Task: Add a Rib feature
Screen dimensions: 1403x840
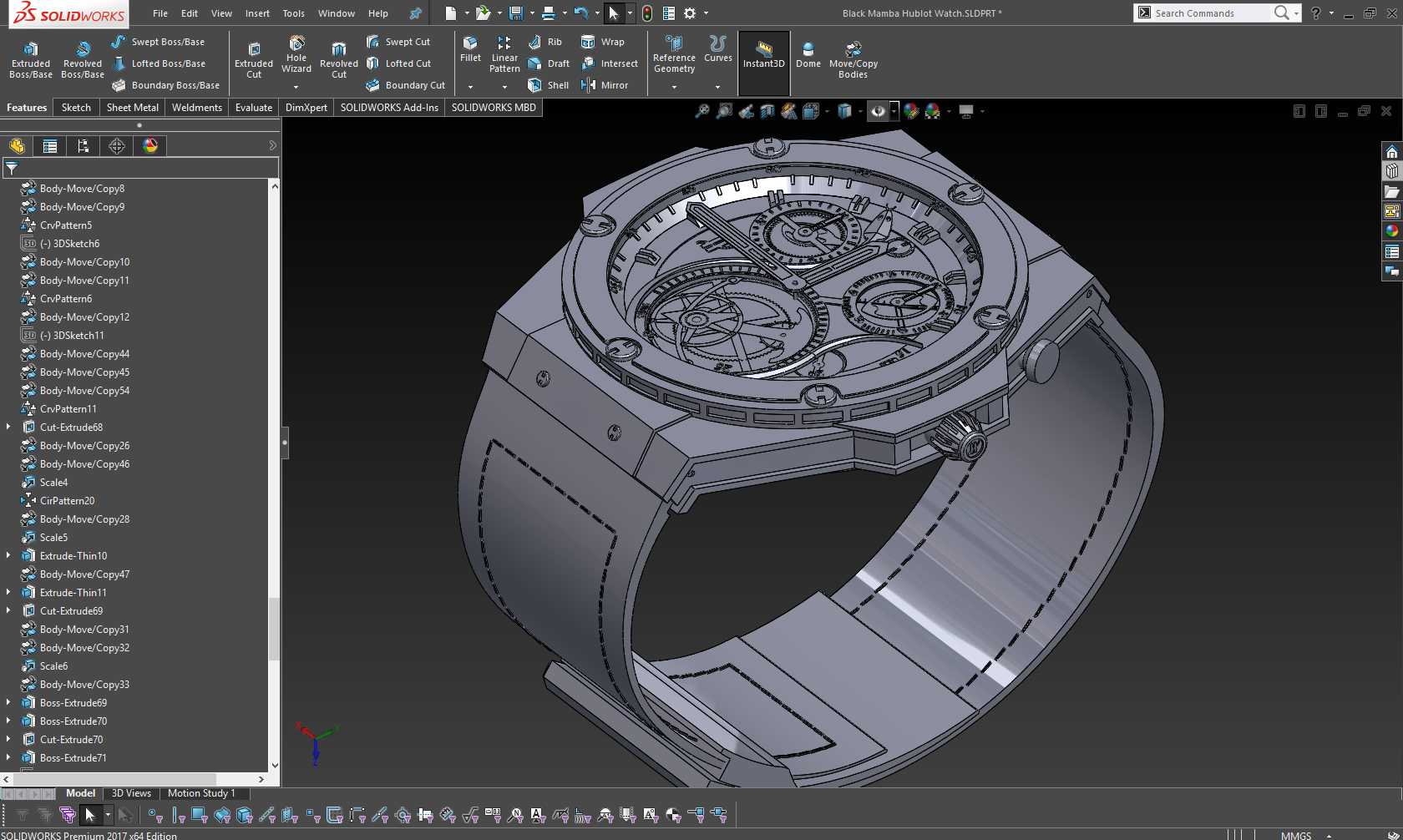Action: [x=545, y=42]
